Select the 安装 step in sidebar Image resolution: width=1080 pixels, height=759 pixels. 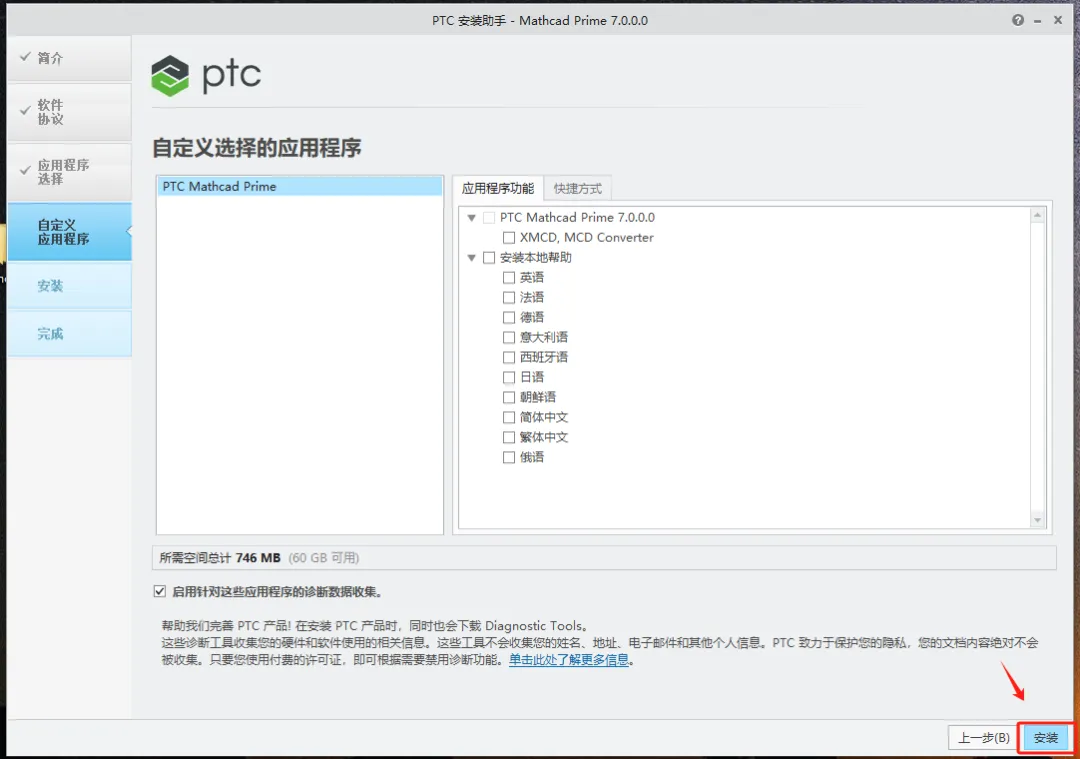(70, 286)
